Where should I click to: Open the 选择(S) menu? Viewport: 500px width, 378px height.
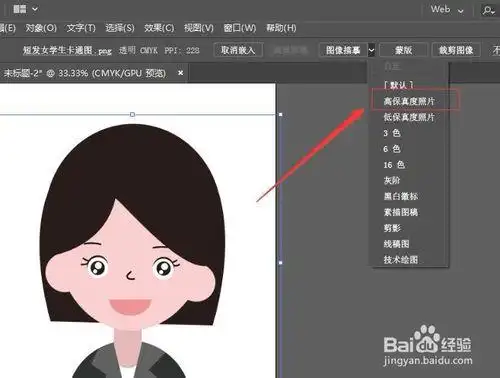120,28
